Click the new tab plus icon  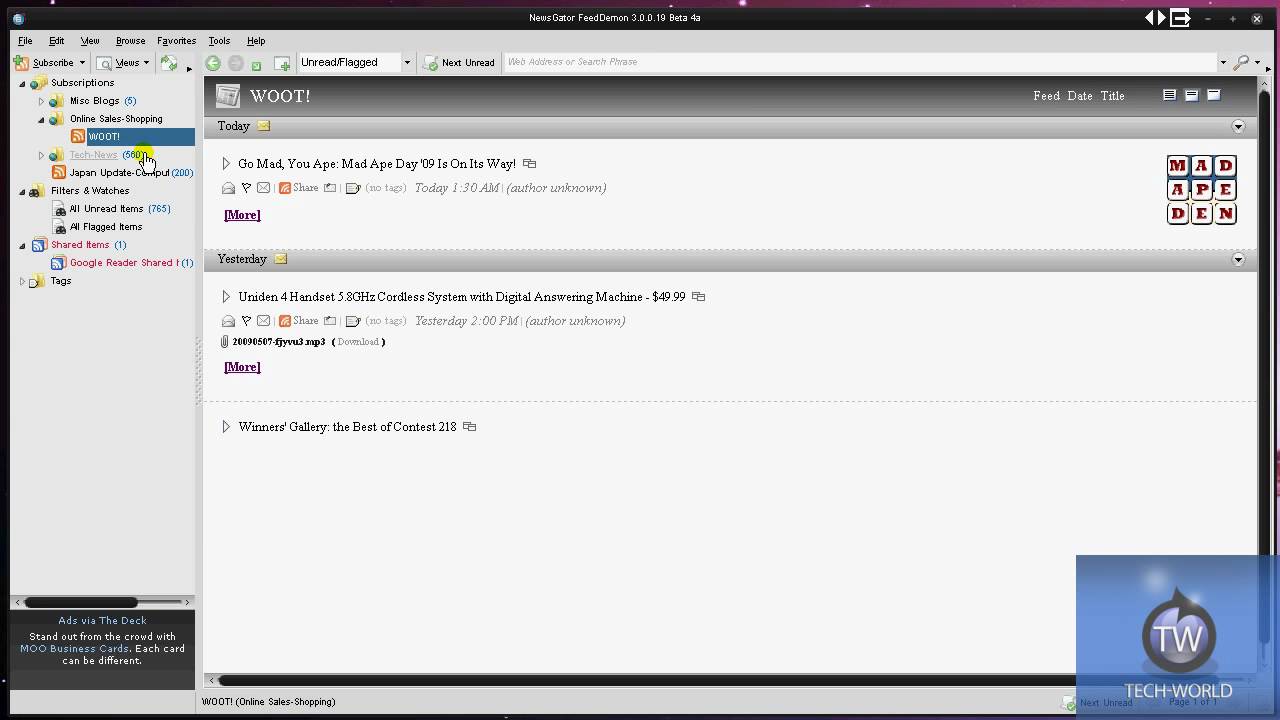pyautogui.click(x=282, y=64)
